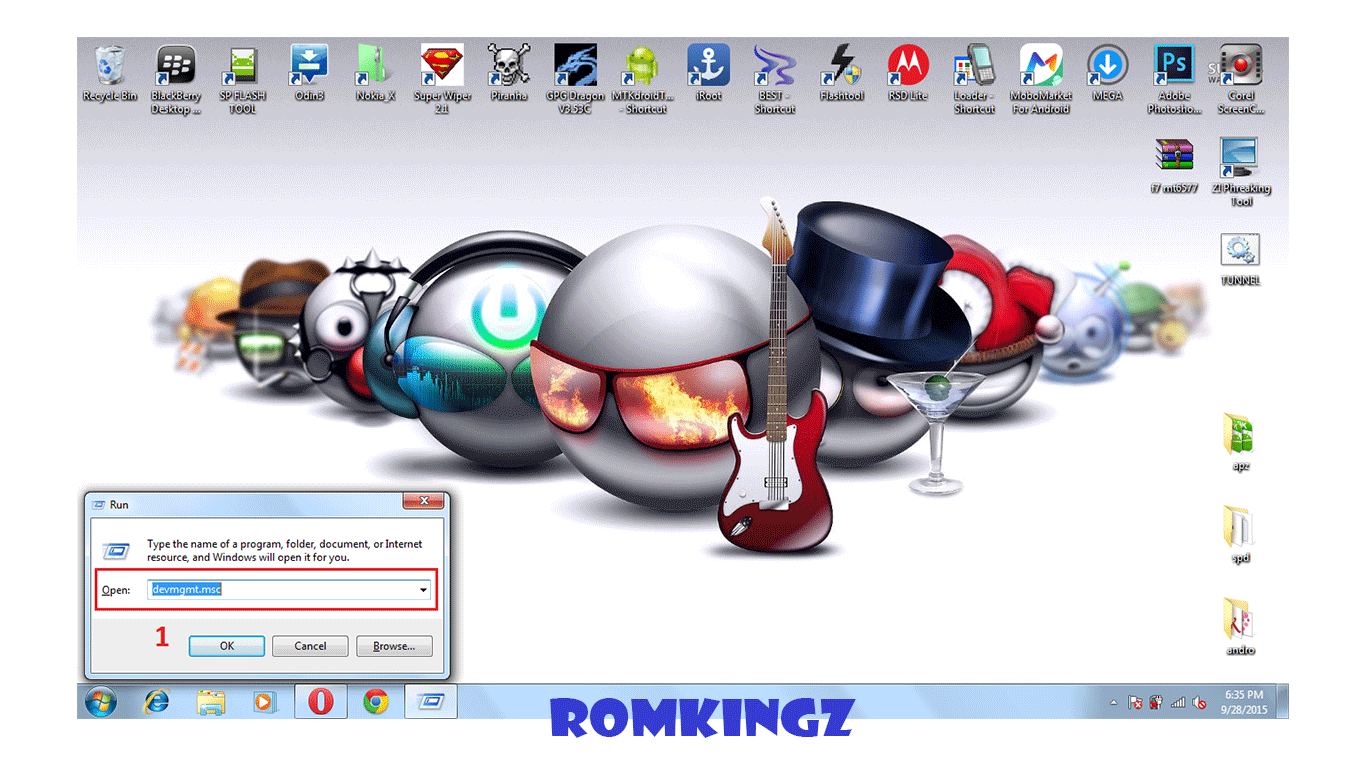Select the TUNNEL gear icon
1366x768 pixels.
tap(1240, 259)
